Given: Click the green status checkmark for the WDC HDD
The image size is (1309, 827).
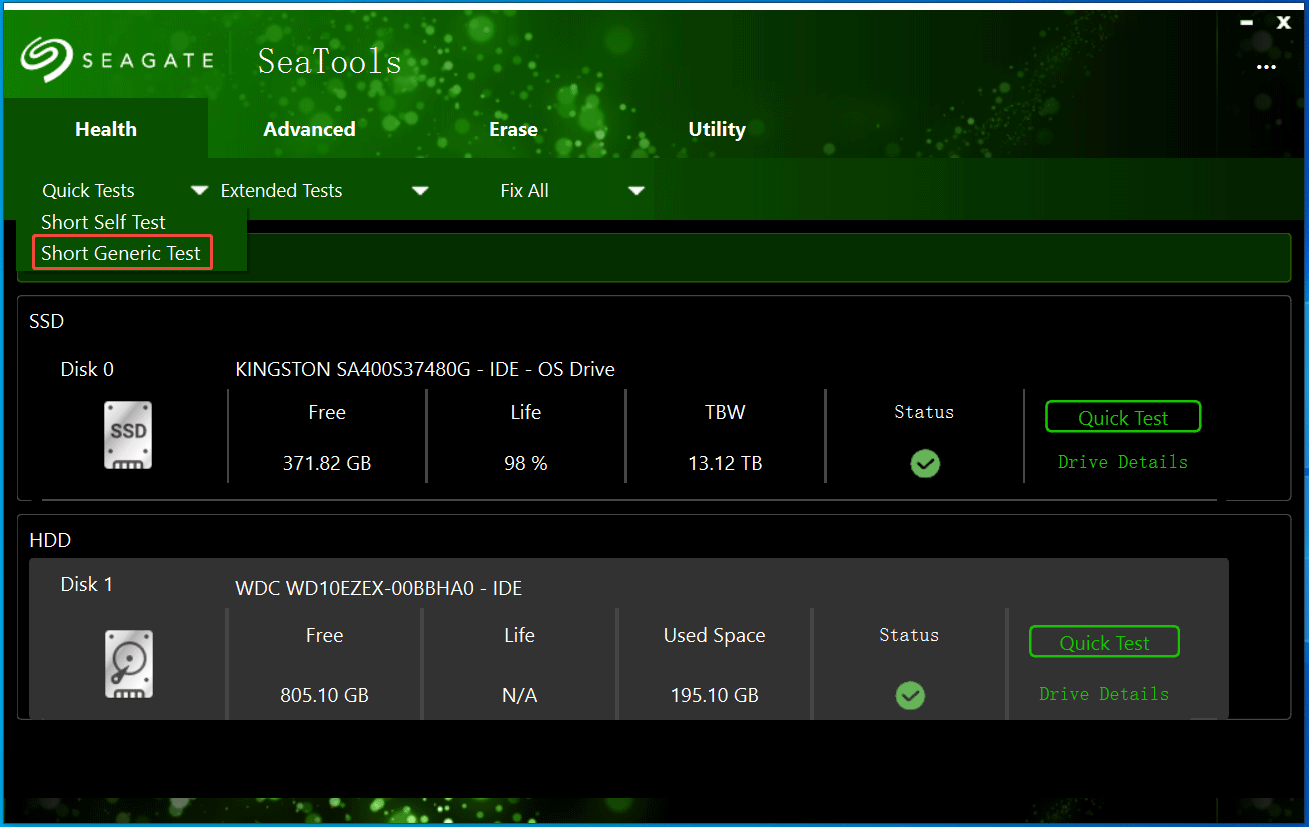Looking at the screenshot, I should pyautogui.click(x=909, y=696).
